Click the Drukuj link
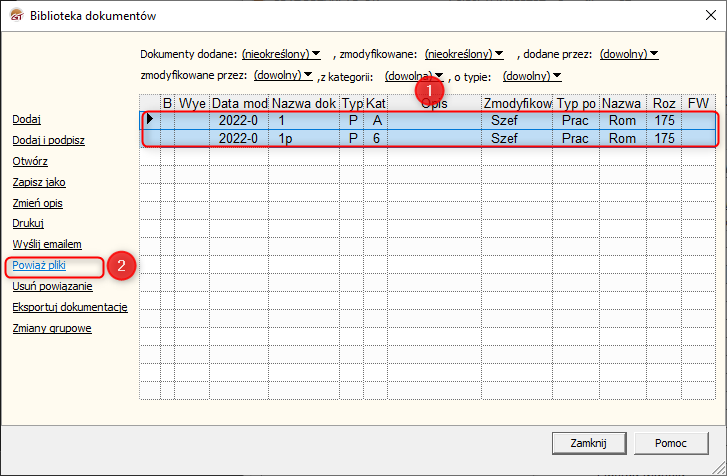The height and width of the screenshot is (476, 727). click(28, 223)
